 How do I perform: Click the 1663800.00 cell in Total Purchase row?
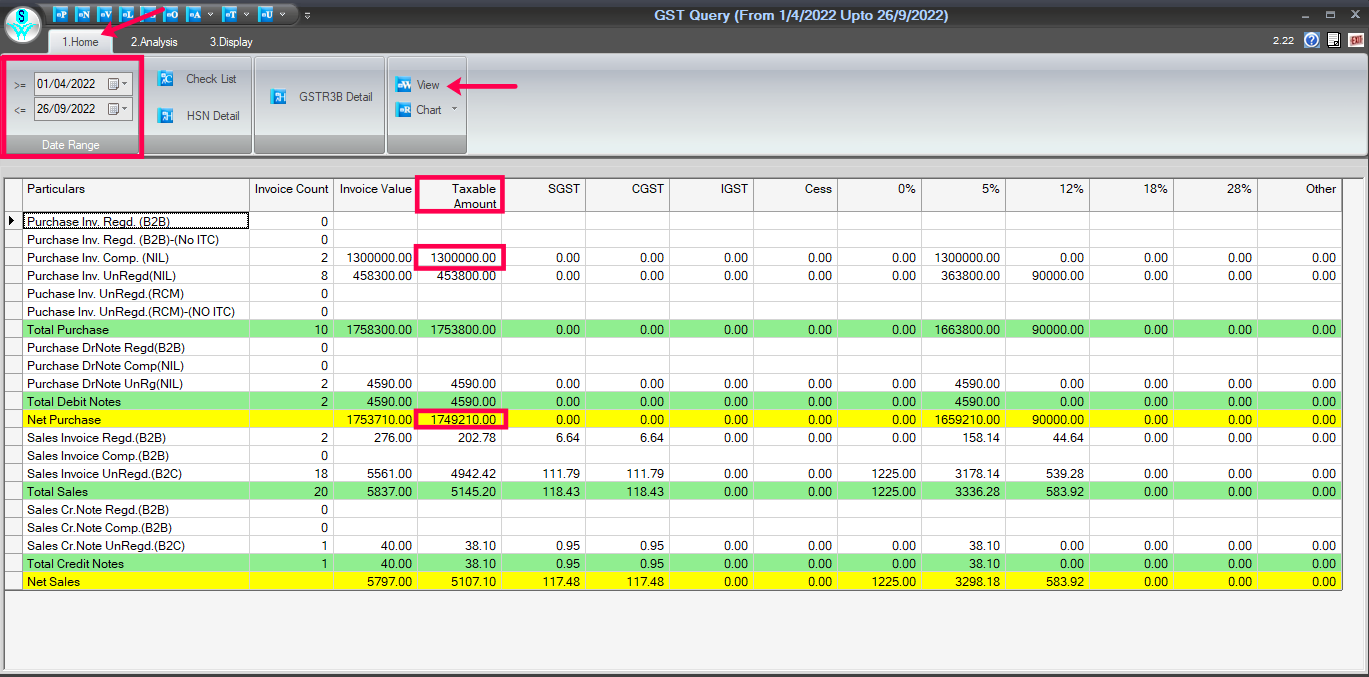[963, 329]
